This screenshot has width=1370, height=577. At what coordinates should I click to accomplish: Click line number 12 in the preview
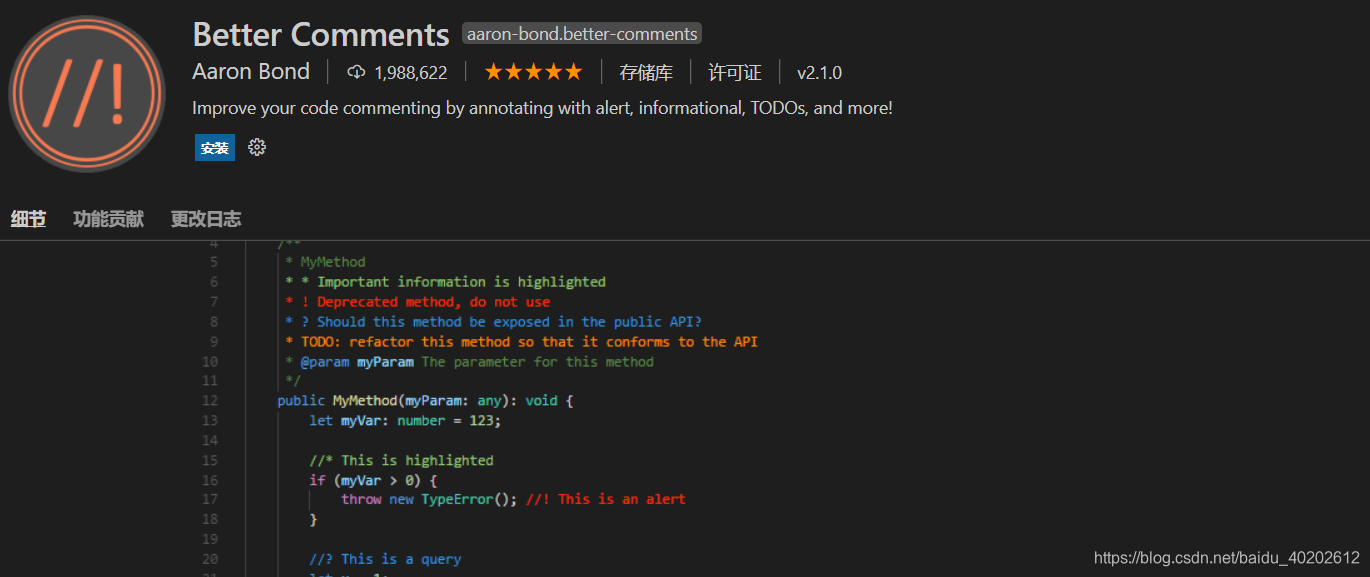click(209, 401)
